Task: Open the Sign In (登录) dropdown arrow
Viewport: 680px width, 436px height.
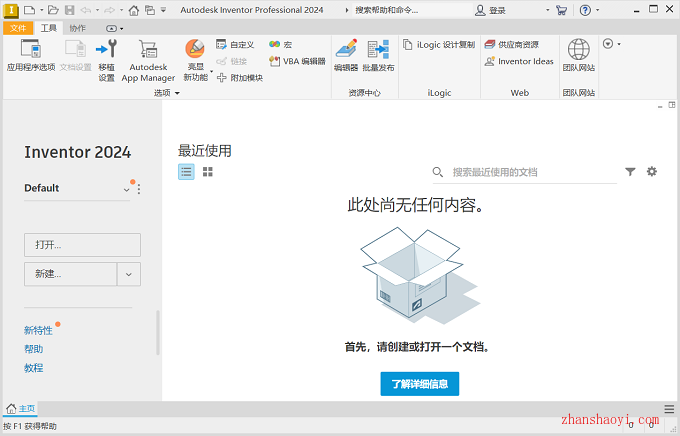Action: [x=548, y=10]
